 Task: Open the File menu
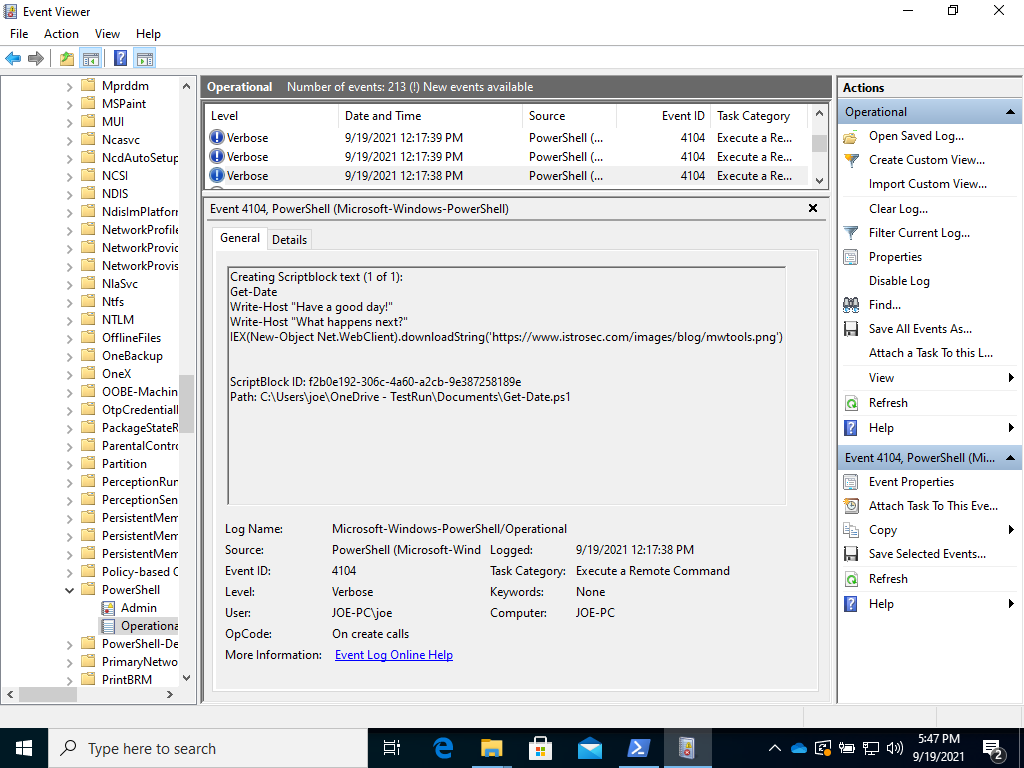click(19, 34)
